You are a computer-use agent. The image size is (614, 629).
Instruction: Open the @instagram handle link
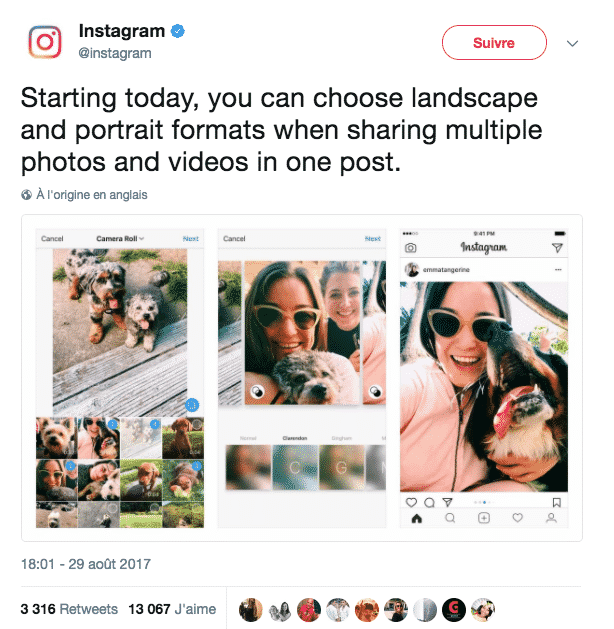[x=115, y=53]
